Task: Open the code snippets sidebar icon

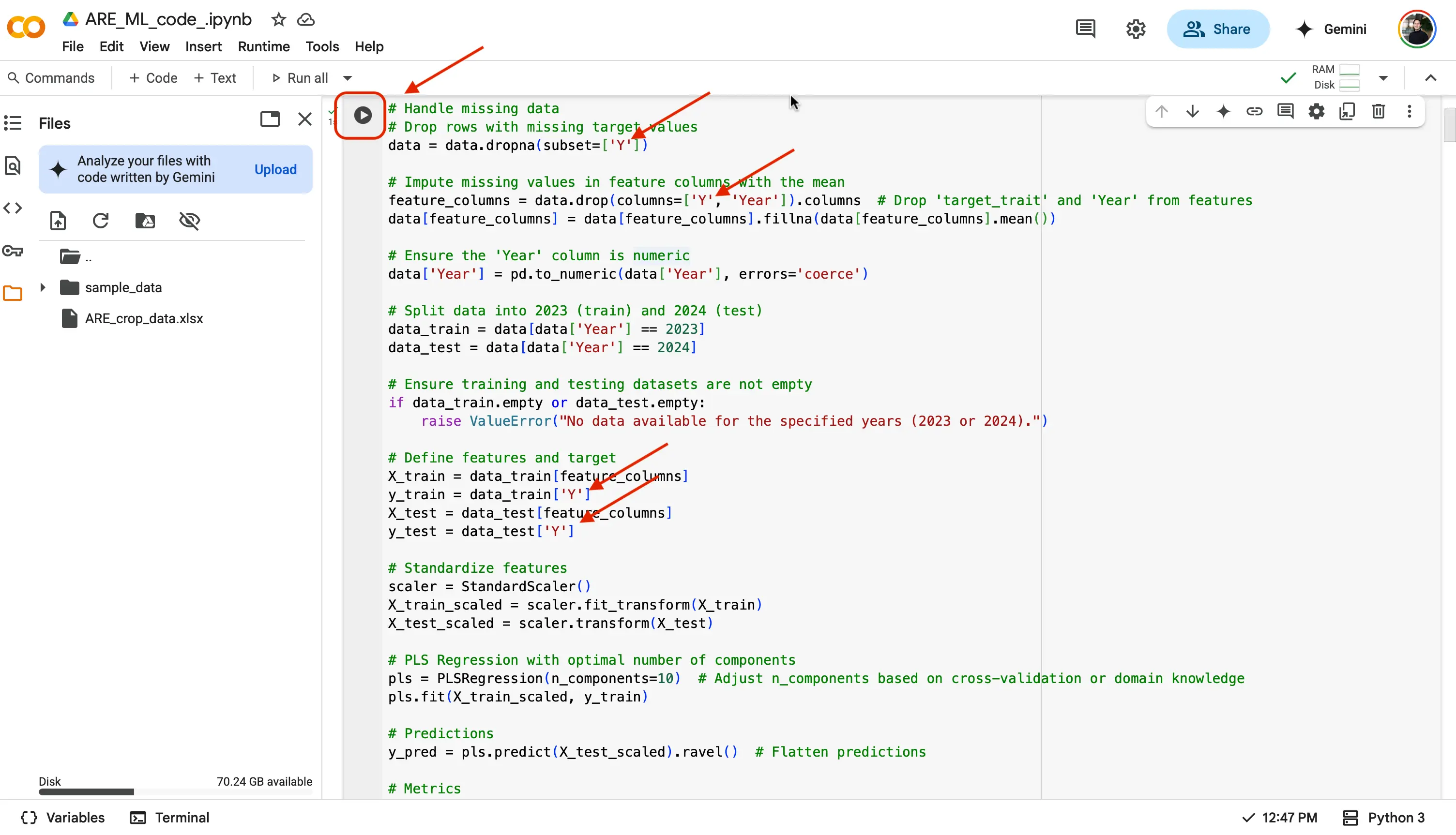Action: 13,208
